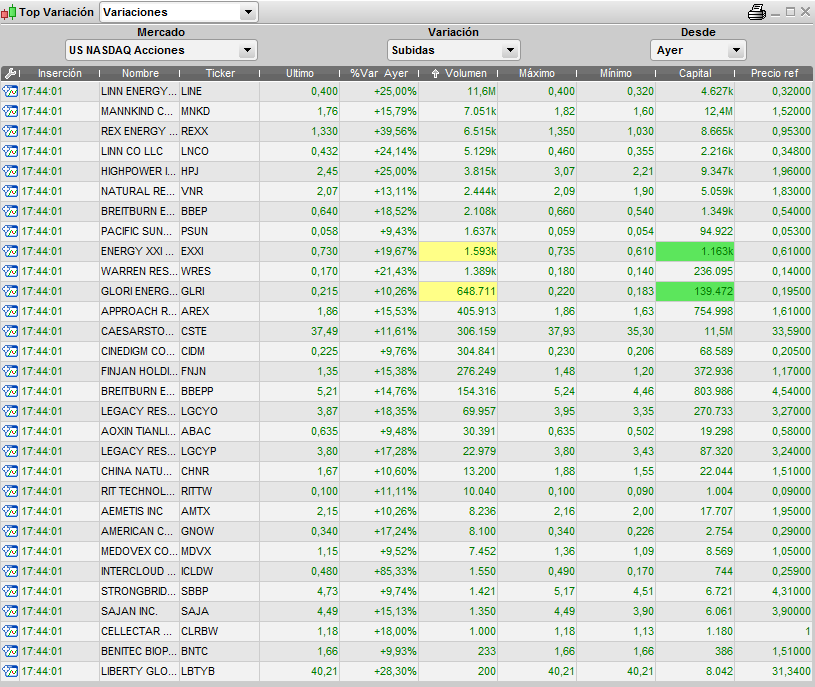Click the CLRBW ticker cell

click(219, 631)
